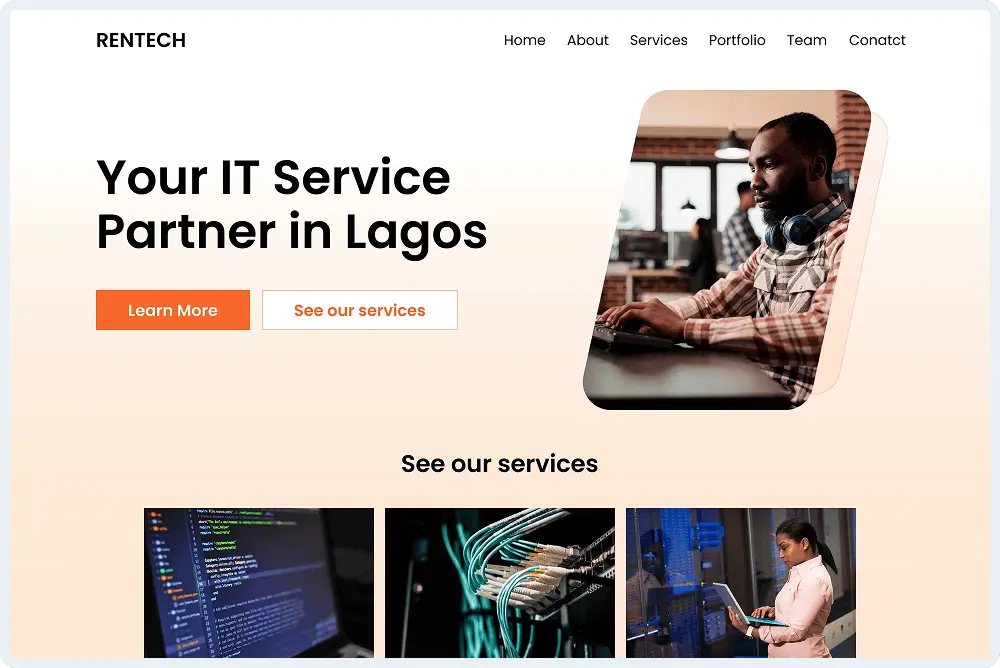Click the hero photo of man typing

pos(727,249)
